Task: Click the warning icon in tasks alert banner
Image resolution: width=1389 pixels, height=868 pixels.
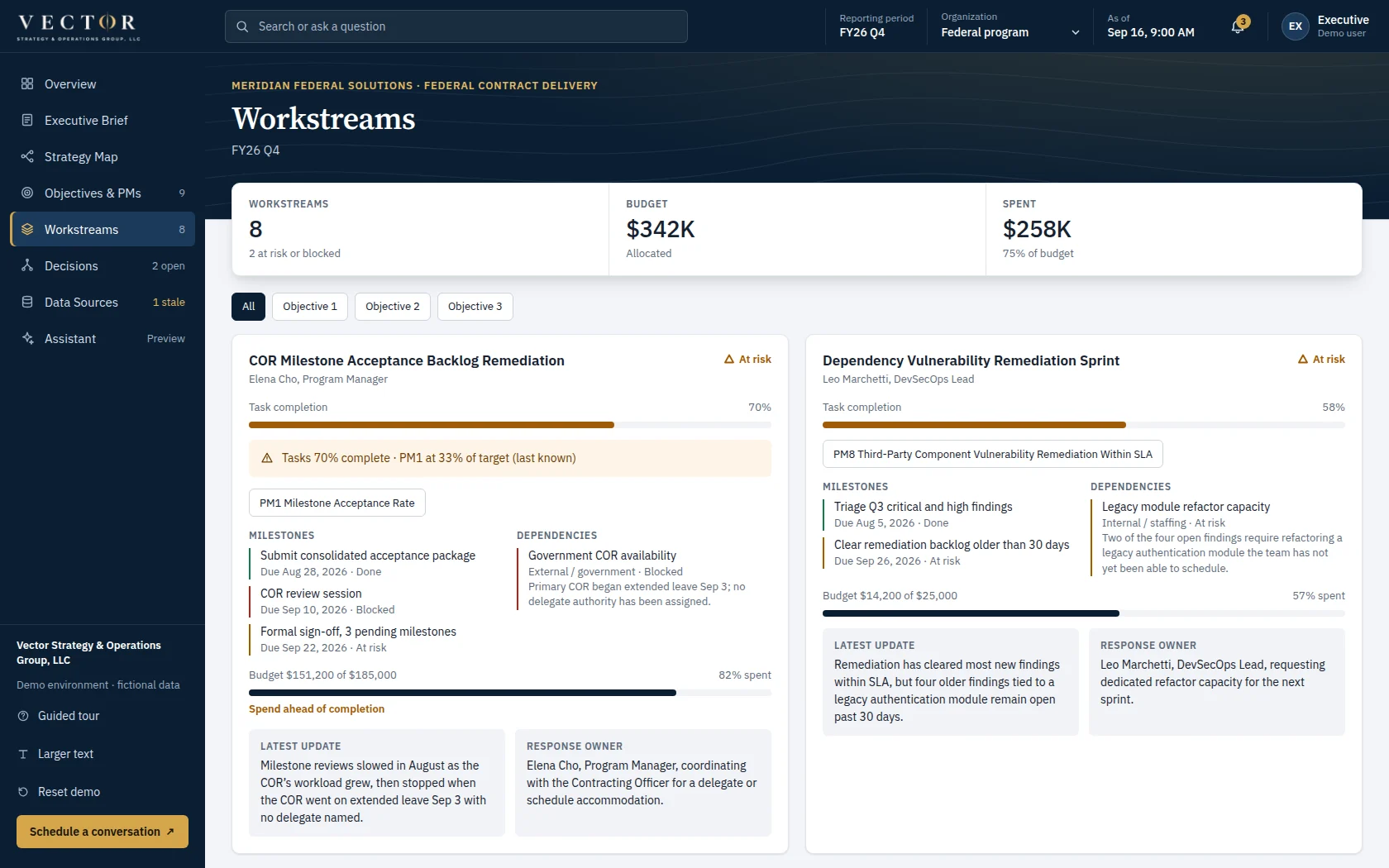Action: [267, 458]
